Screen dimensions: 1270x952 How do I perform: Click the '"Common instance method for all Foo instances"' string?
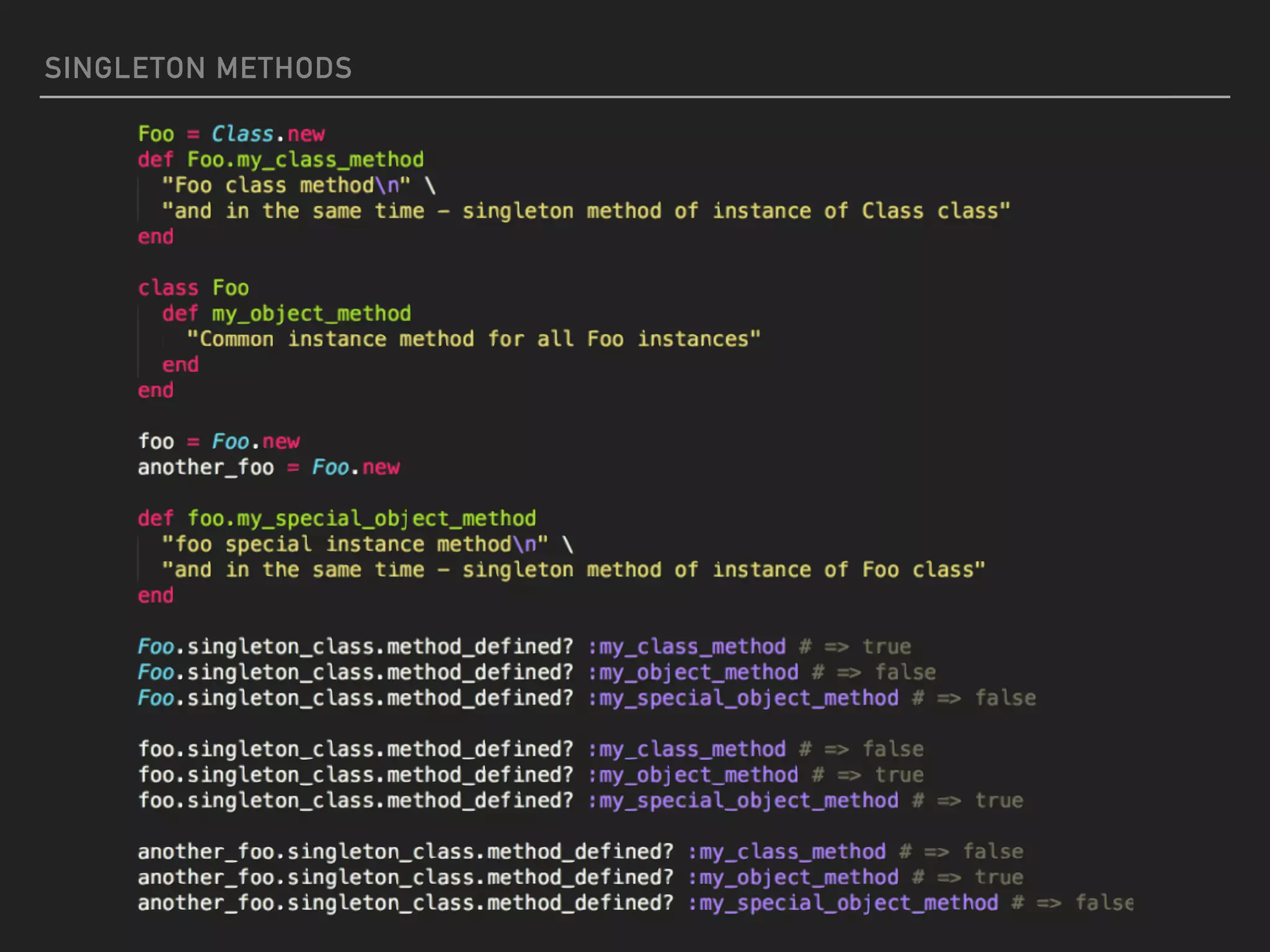tap(474, 339)
